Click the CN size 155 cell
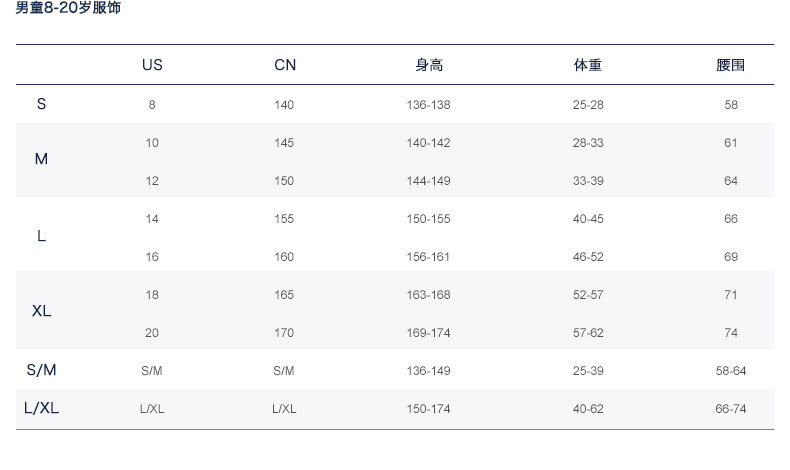Image resolution: width=790 pixels, height=470 pixels. click(x=284, y=219)
